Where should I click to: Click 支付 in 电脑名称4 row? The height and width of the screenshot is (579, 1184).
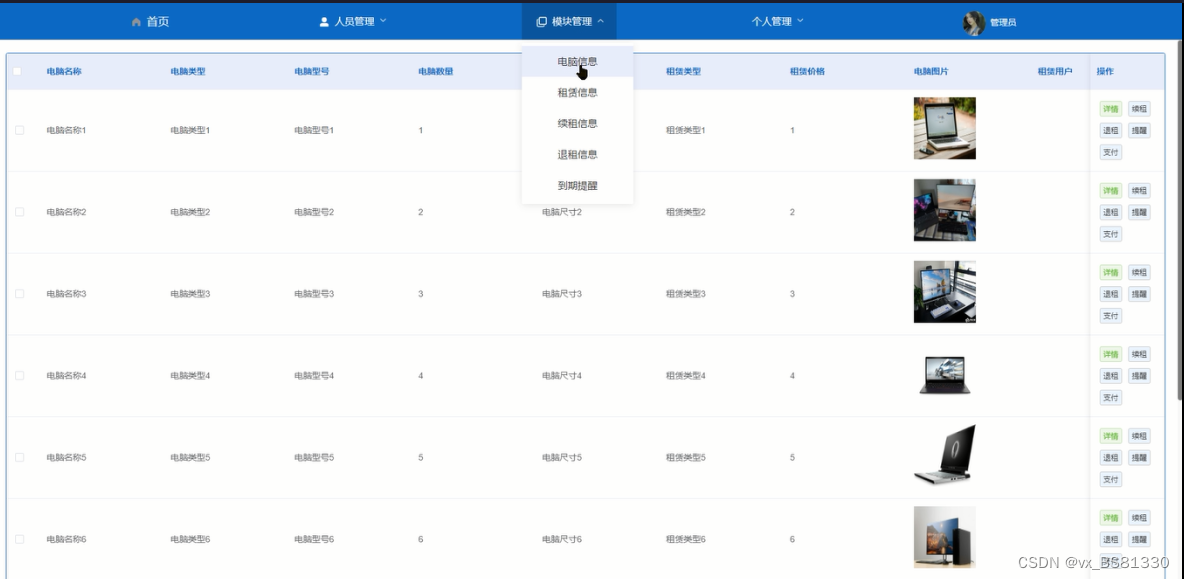(1111, 398)
